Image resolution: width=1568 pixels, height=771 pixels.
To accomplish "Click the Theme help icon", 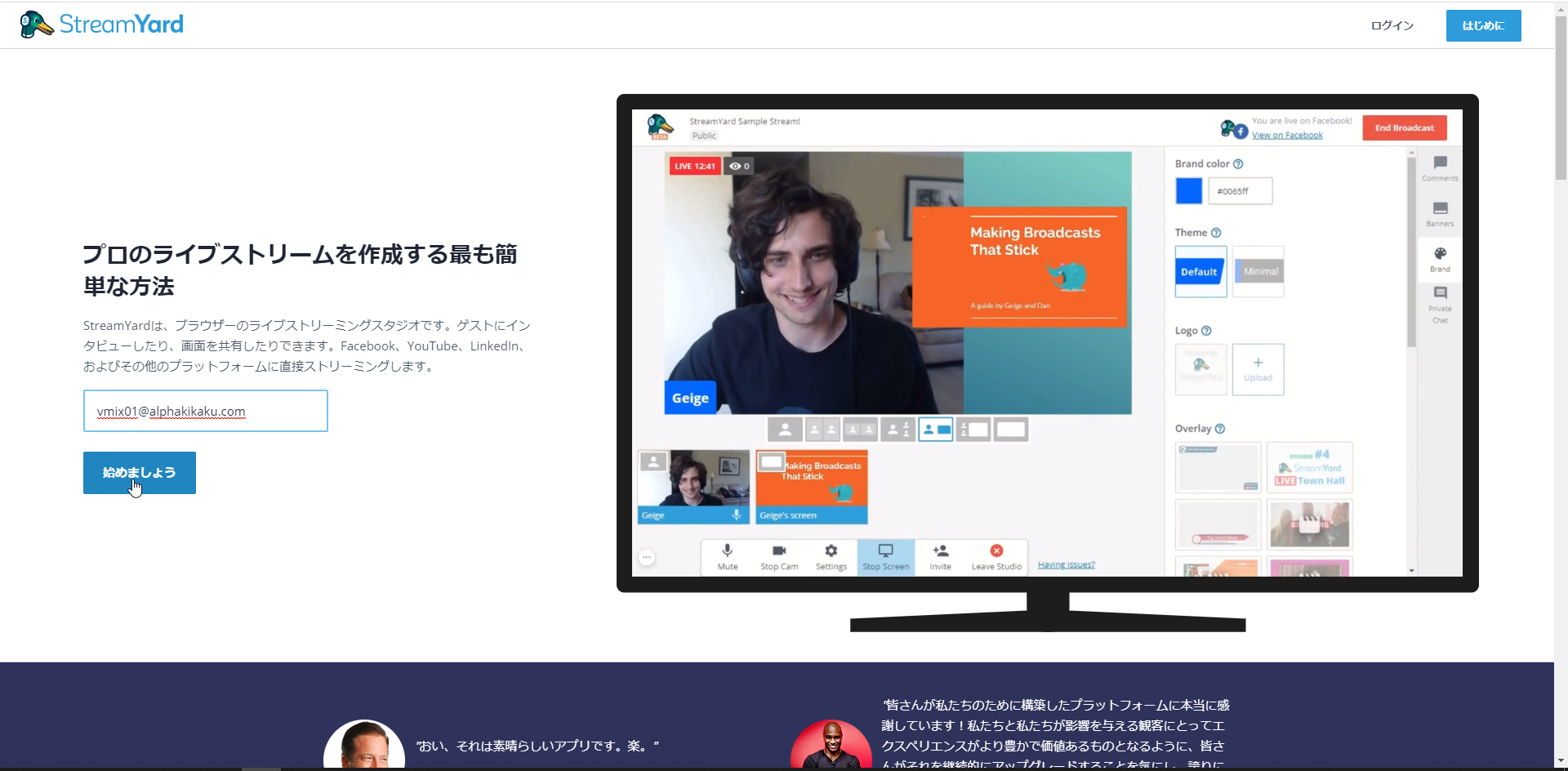I will [1216, 233].
